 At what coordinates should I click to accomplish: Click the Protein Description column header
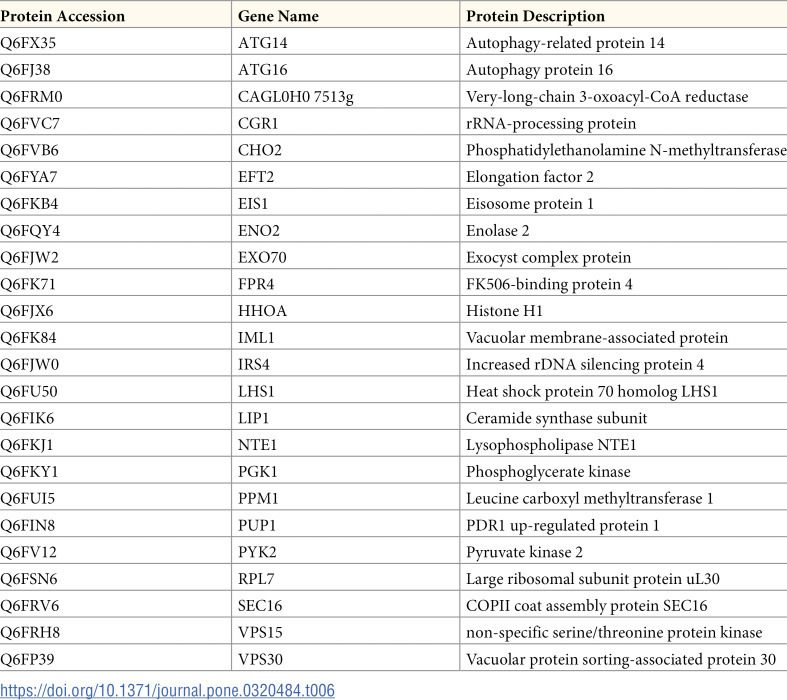pos(536,16)
